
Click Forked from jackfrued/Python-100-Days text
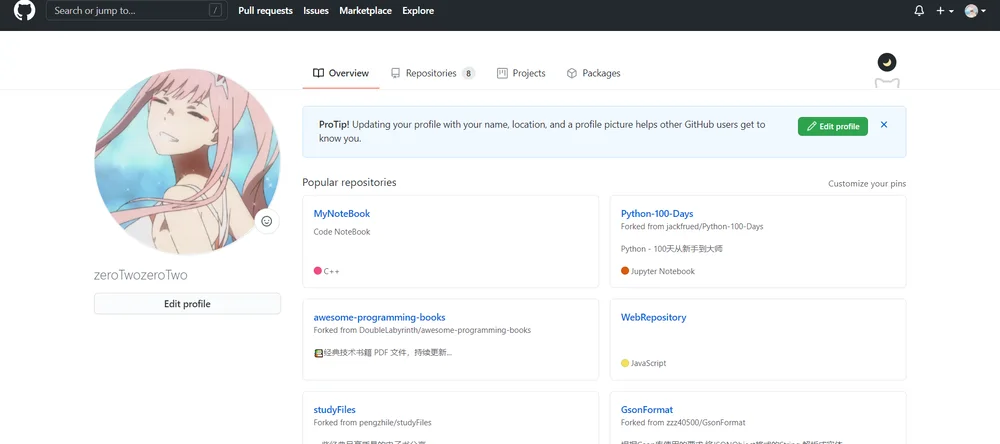coord(692,226)
